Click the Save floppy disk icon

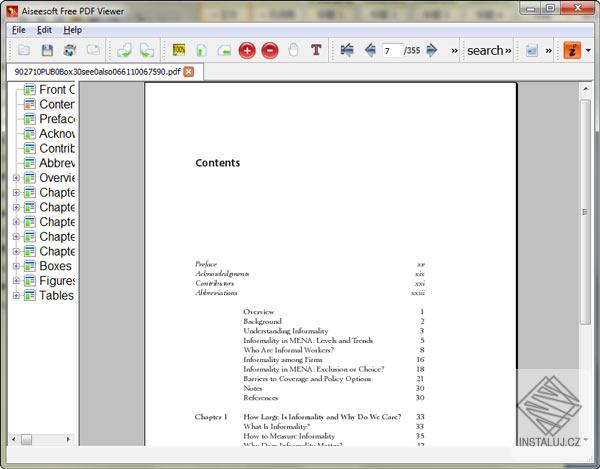(x=47, y=50)
